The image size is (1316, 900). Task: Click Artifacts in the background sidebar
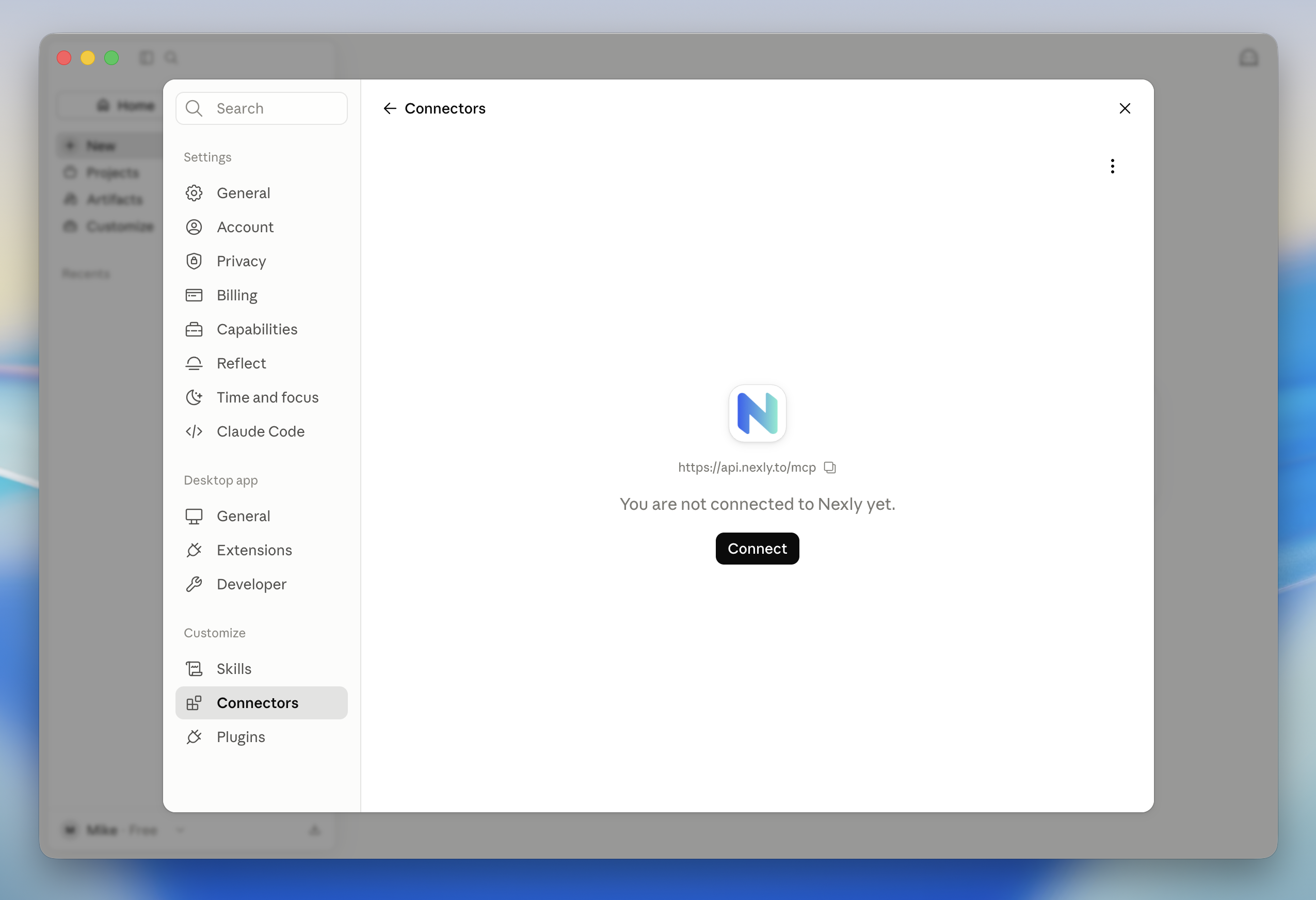103,199
